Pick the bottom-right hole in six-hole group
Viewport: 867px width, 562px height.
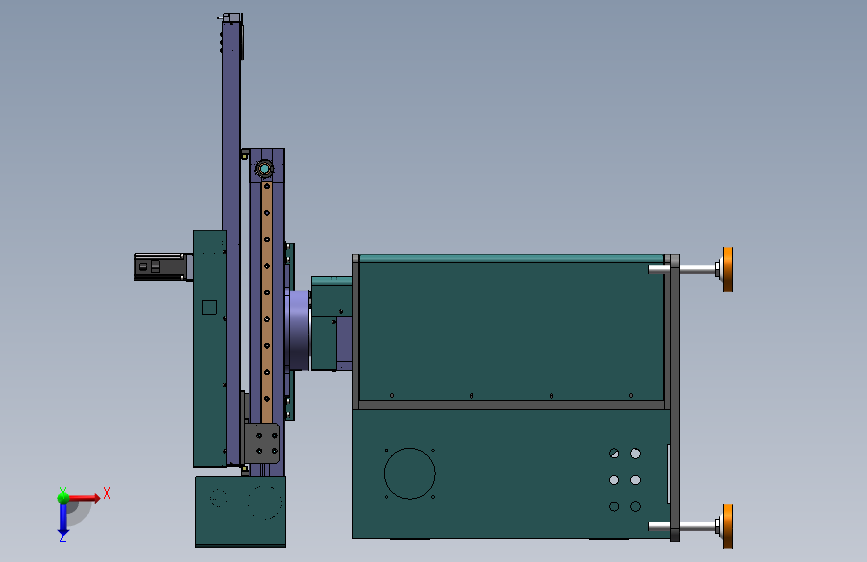point(635,506)
